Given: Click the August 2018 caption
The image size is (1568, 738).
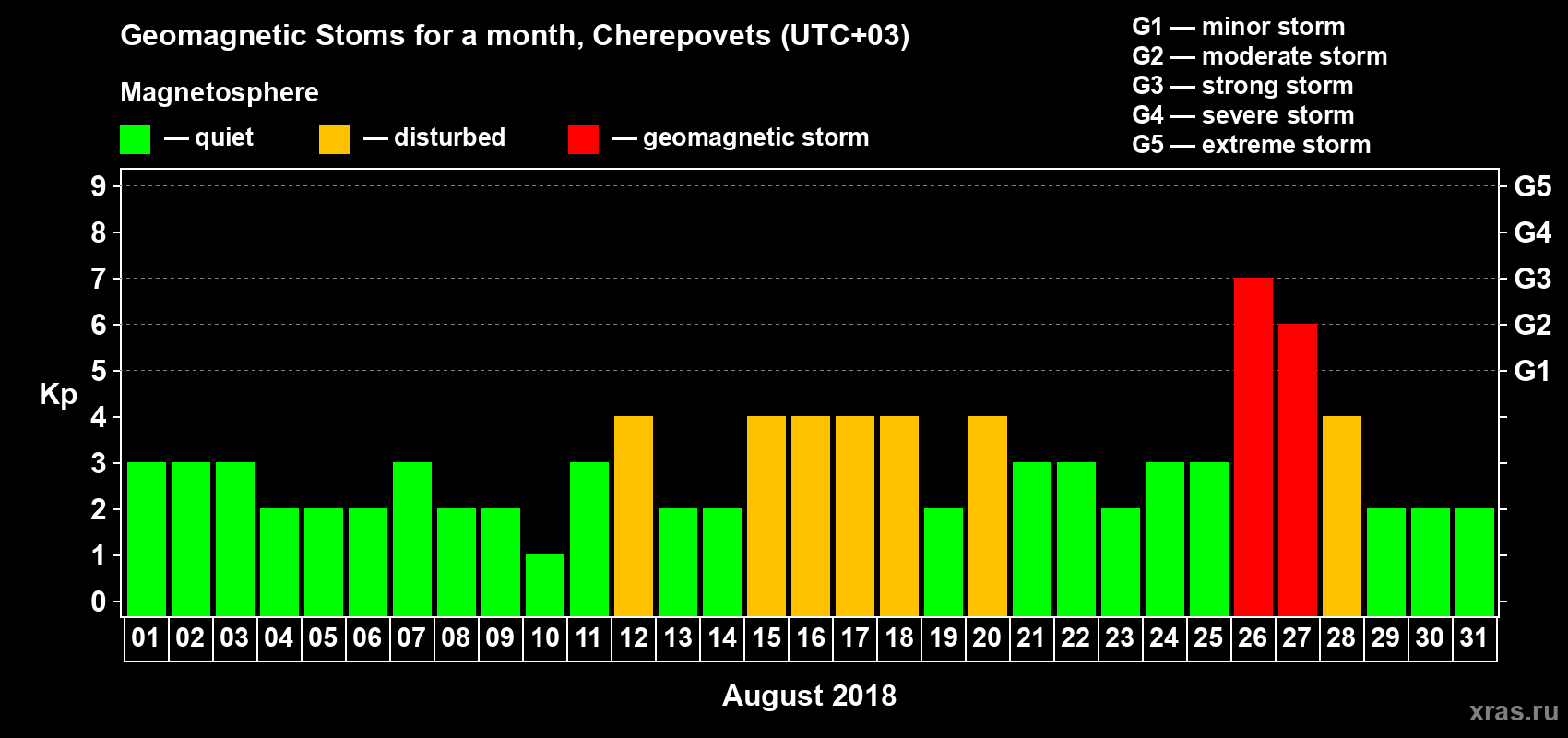Looking at the screenshot, I should pos(809,696).
